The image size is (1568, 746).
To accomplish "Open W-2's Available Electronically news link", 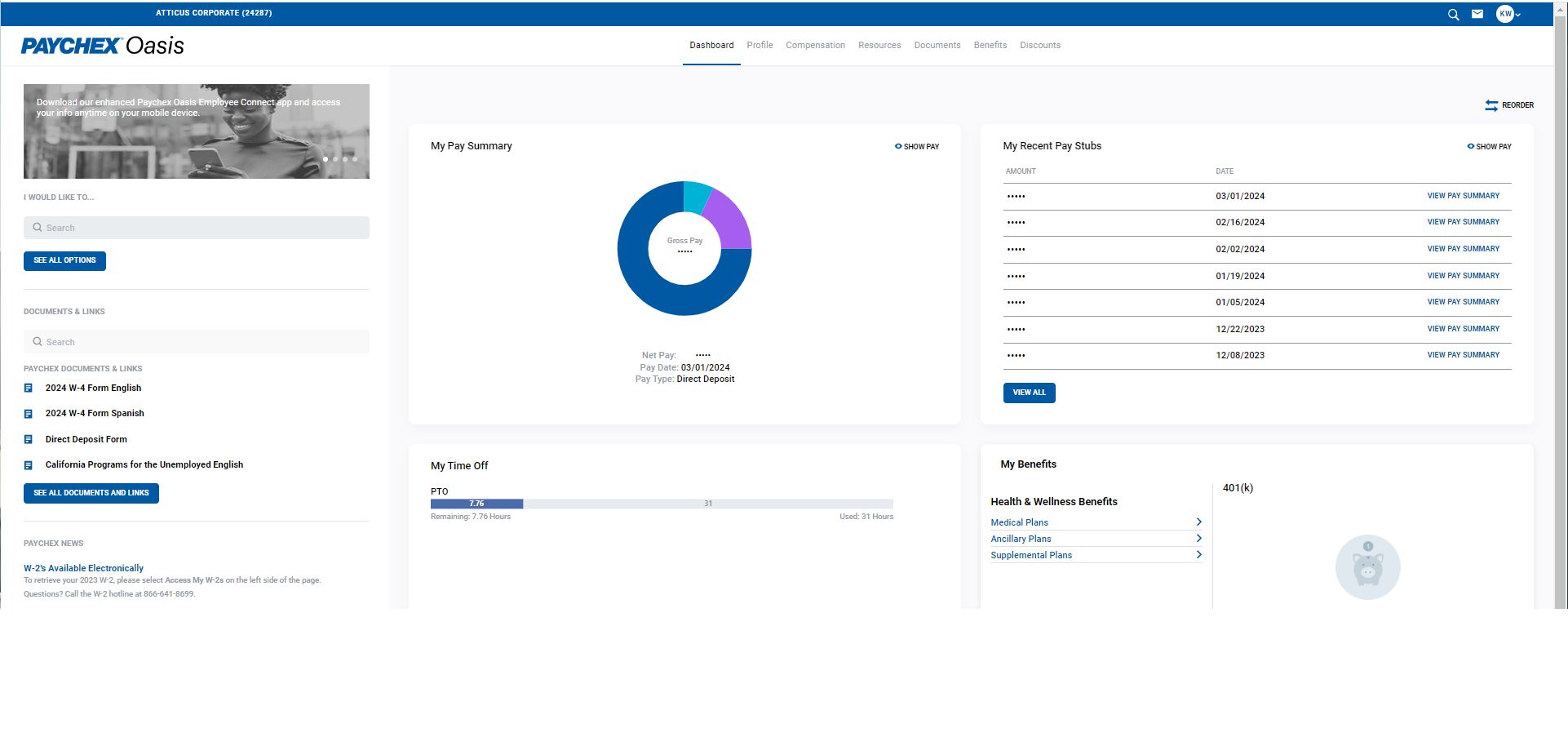I will 83,568.
